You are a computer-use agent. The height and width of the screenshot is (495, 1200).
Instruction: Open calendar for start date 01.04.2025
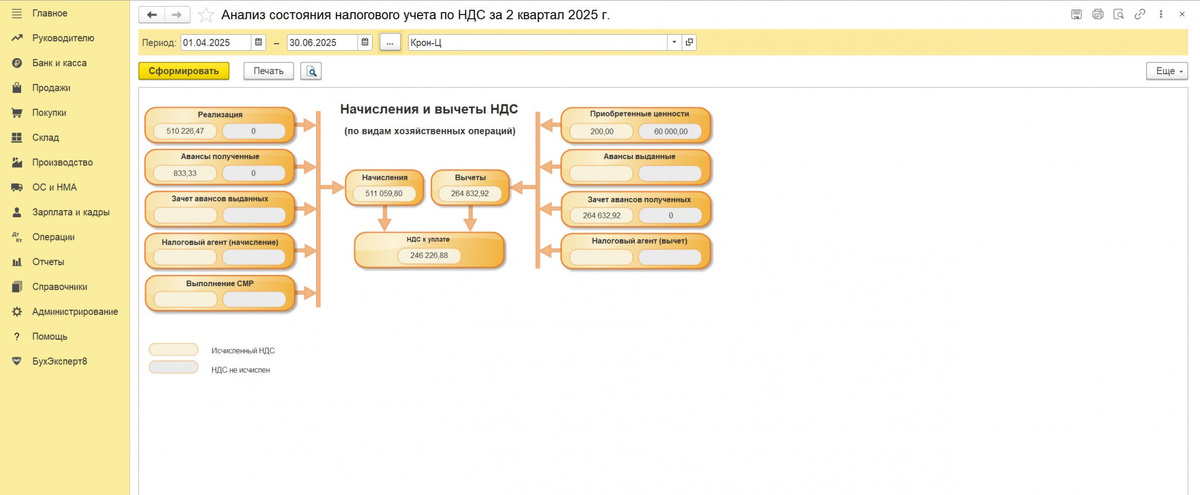258,43
